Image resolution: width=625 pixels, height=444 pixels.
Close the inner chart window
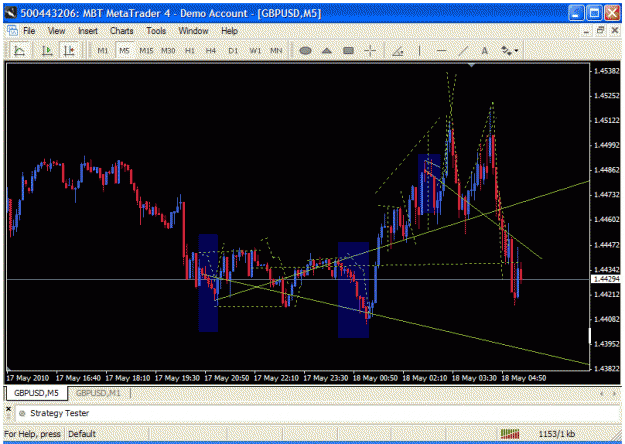coord(615,30)
